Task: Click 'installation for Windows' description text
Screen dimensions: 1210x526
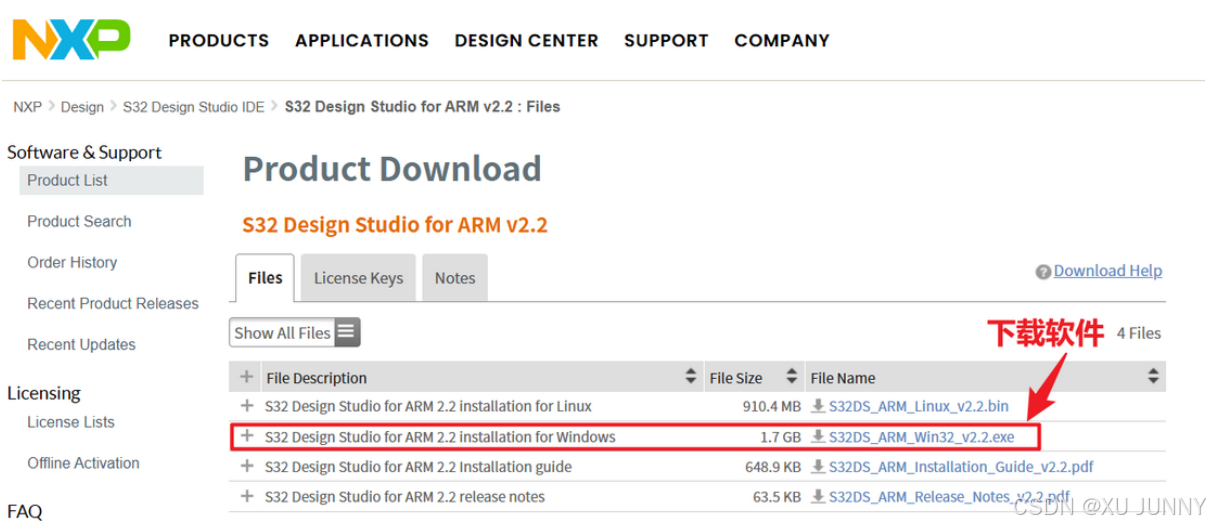Action: pyautogui.click(x=440, y=437)
